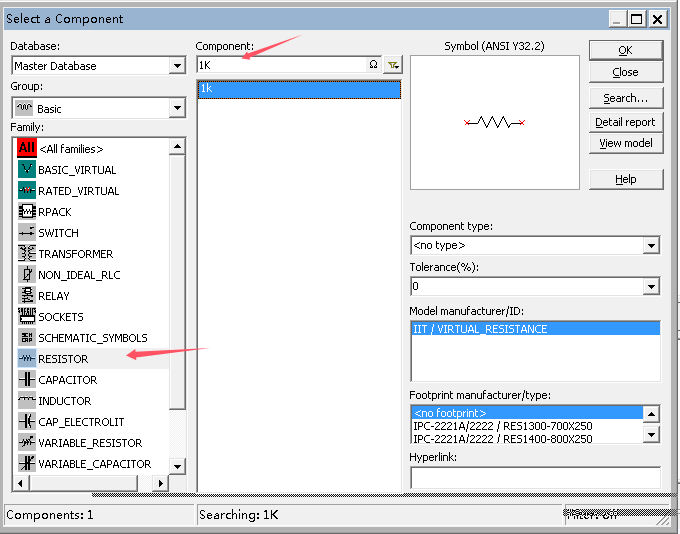Expand the Tolerance(%) dropdown
This screenshot has height=534, width=680.
[651, 287]
